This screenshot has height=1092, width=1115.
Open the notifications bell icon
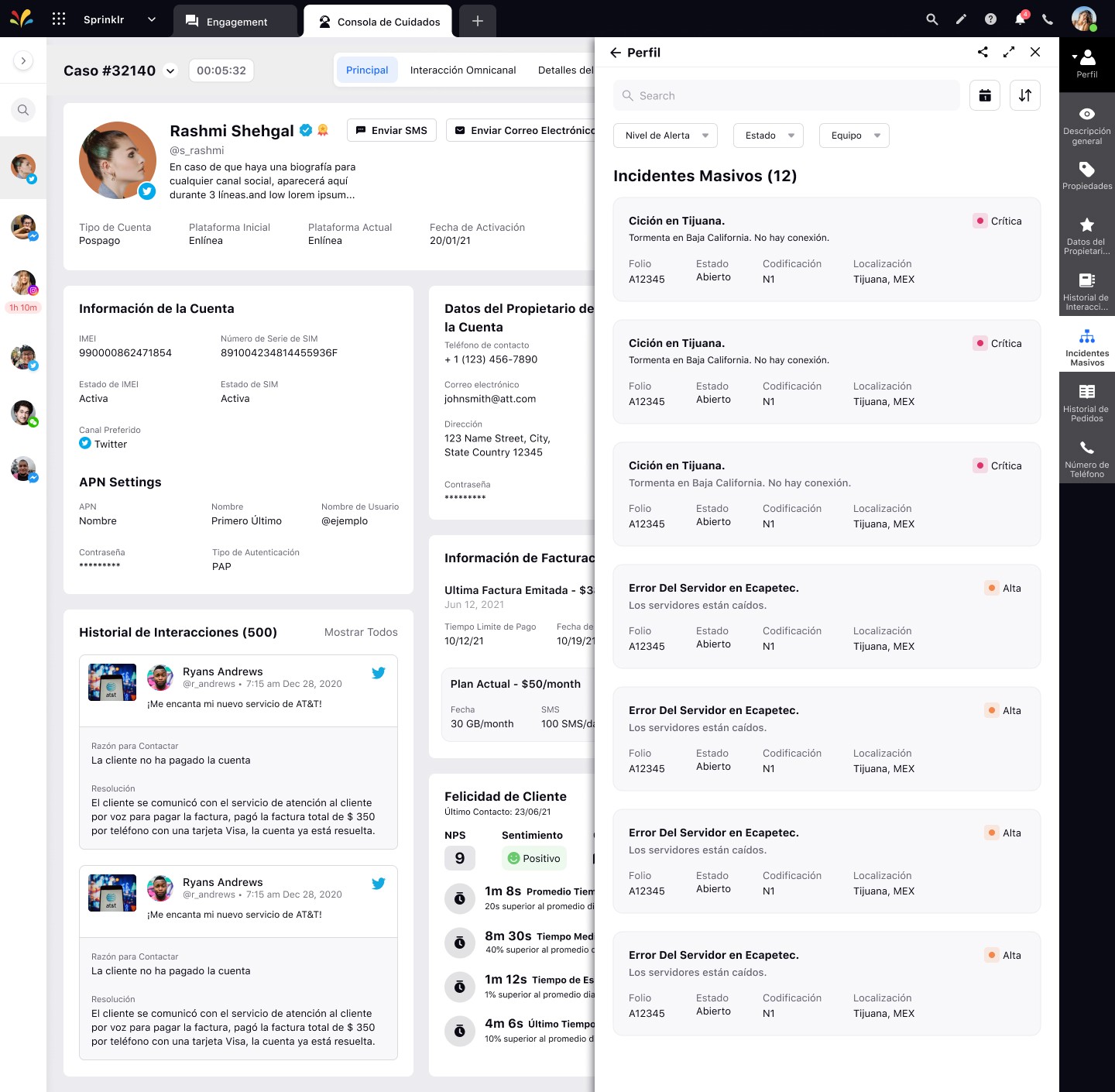click(1020, 19)
